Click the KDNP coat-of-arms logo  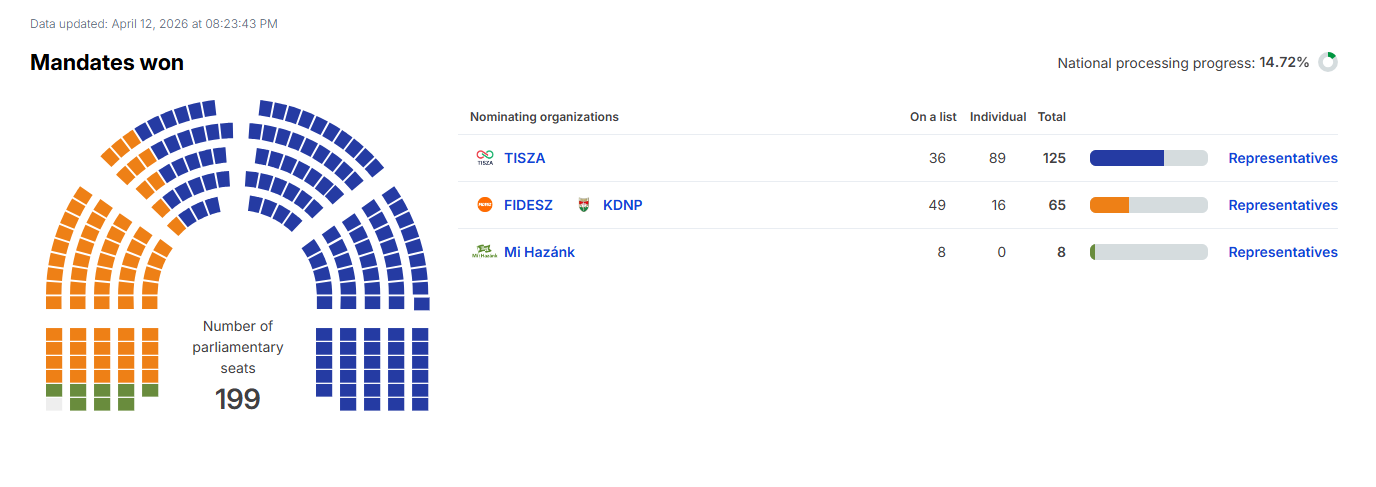point(584,205)
